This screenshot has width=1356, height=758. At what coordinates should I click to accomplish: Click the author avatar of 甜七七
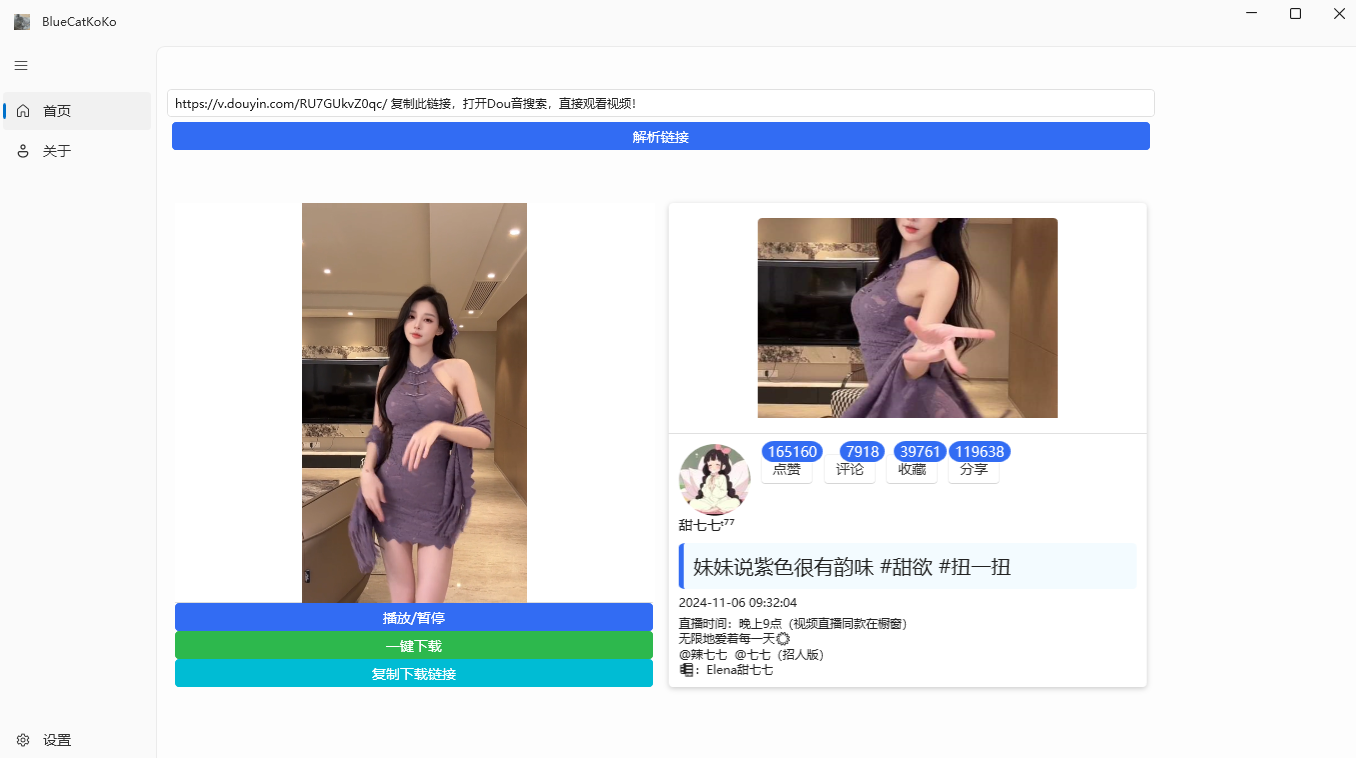714,479
